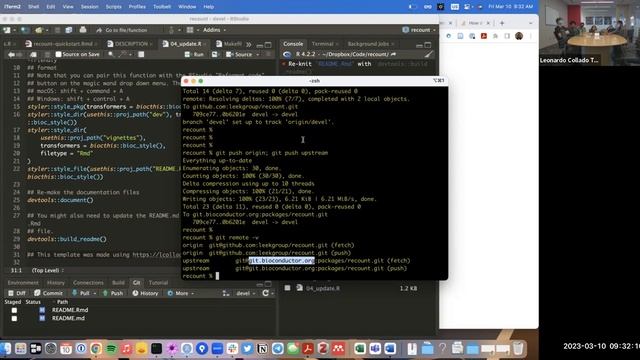640x360 pixels.
Task: Open Chrome from the dock
Action: point(96,349)
